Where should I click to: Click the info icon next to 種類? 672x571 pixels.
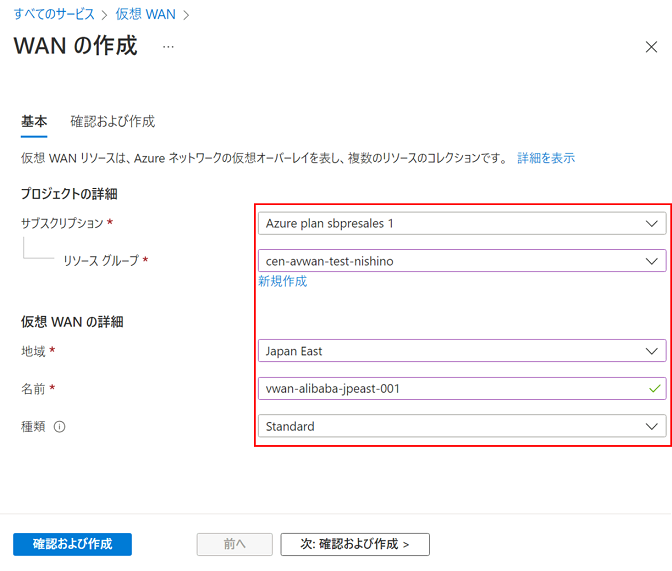pyautogui.click(x=60, y=427)
